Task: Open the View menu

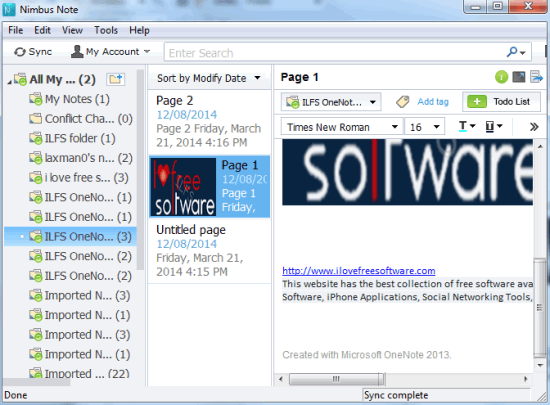Action: 72,30
